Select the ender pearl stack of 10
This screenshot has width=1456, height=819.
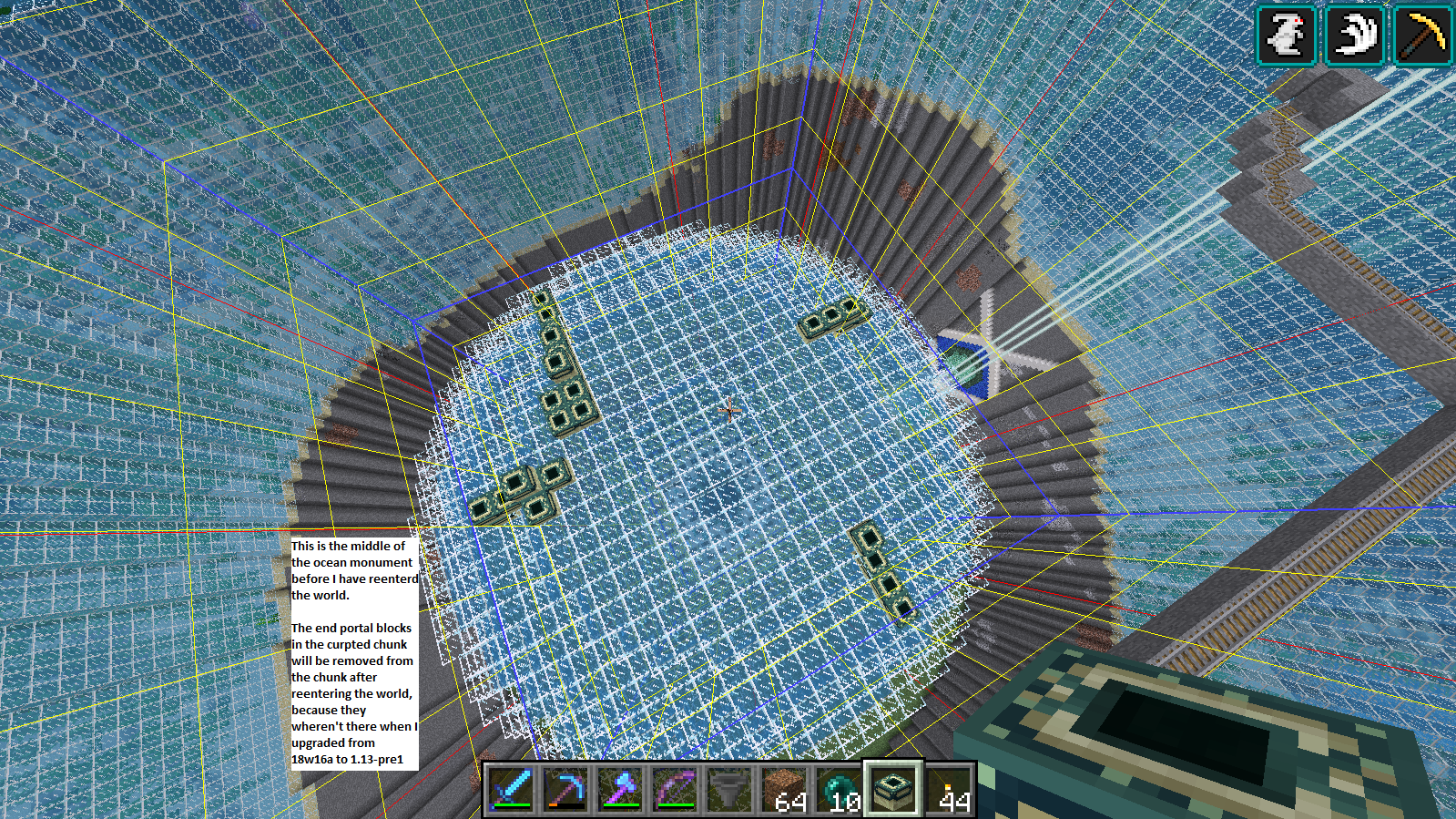click(839, 788)
